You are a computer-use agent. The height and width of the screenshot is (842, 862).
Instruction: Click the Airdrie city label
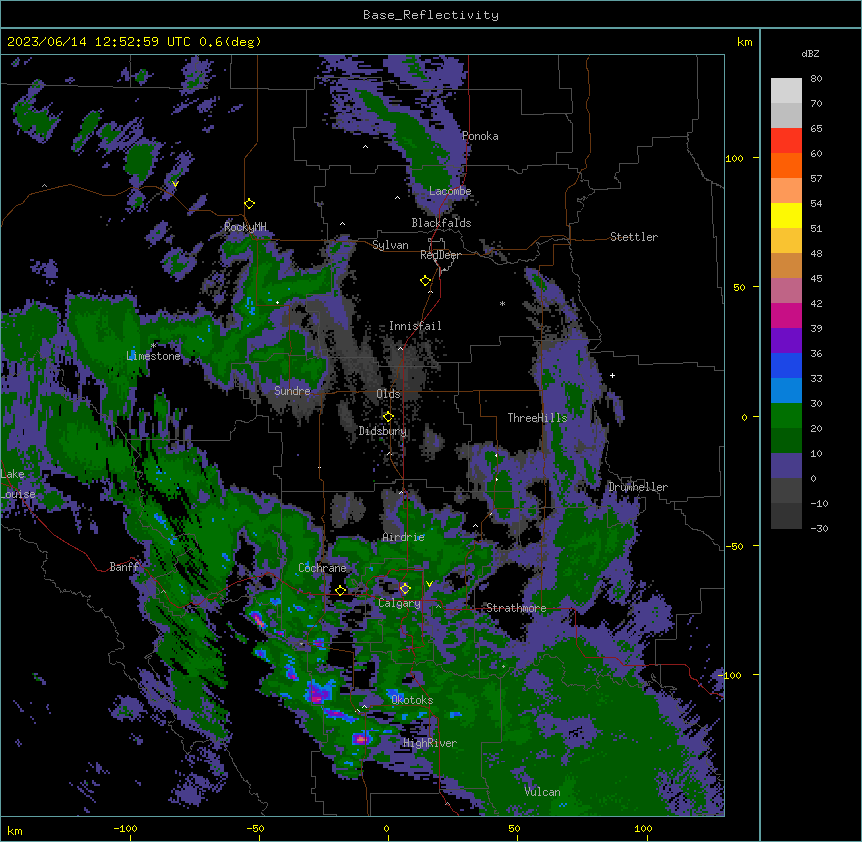(x=404, y=537)
